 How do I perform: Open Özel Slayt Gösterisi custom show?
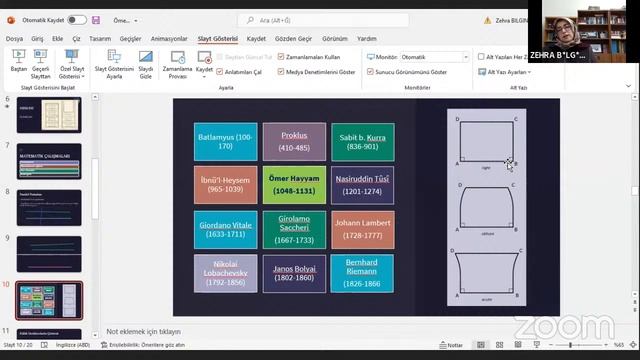pyautogui.click(x=72, y=64)
